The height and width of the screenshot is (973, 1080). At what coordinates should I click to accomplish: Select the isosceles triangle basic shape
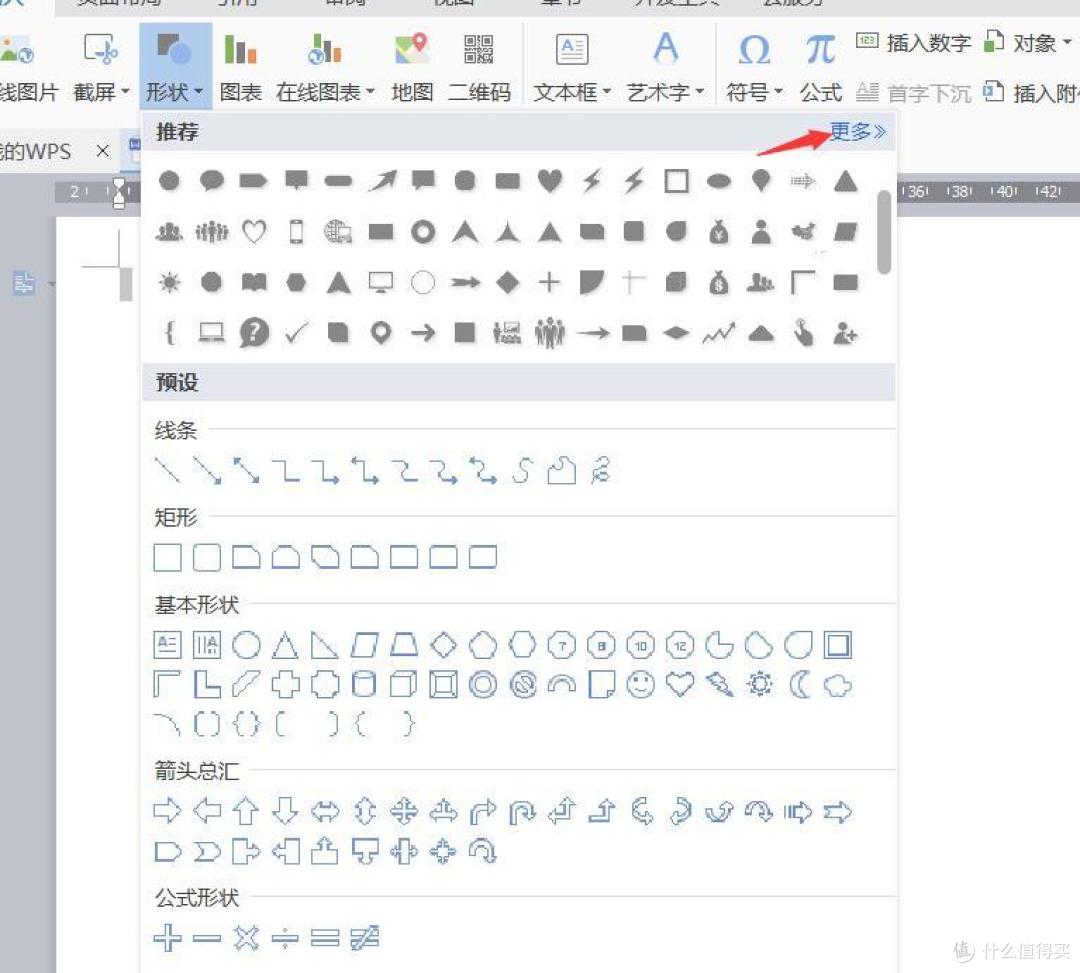point(285,645)
